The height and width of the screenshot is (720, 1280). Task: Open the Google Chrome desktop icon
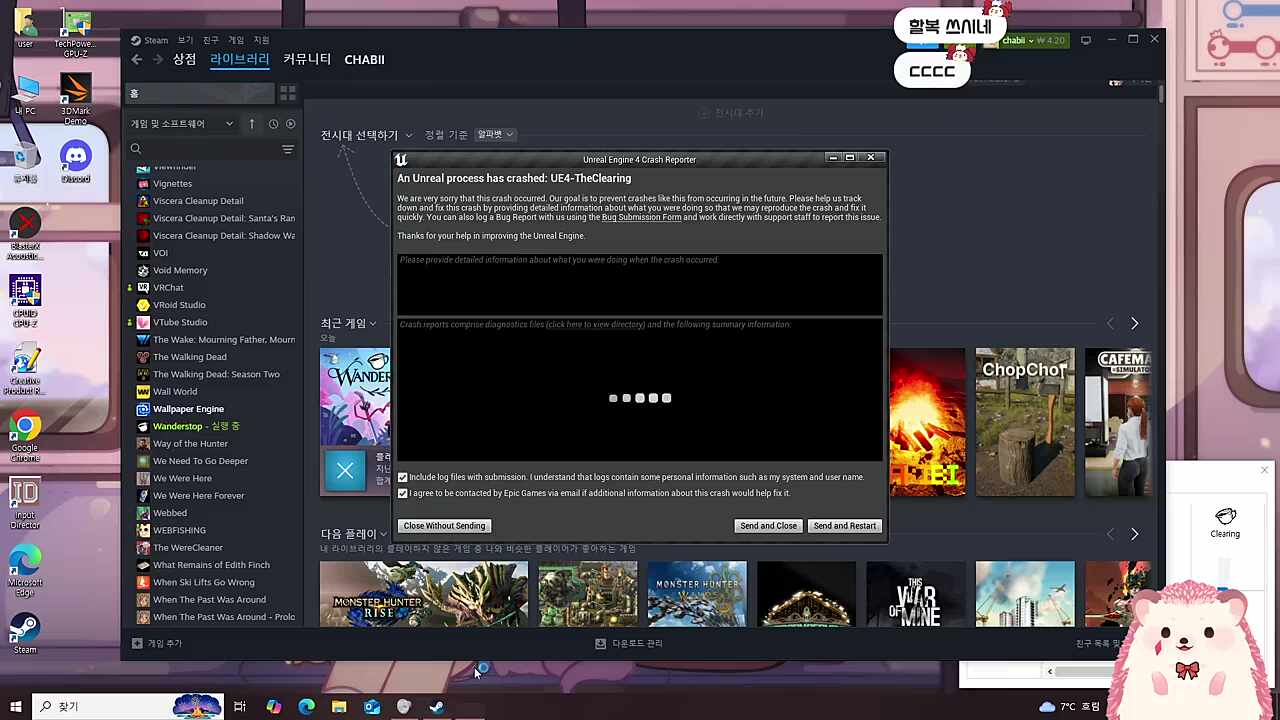[x=25, y=436]
